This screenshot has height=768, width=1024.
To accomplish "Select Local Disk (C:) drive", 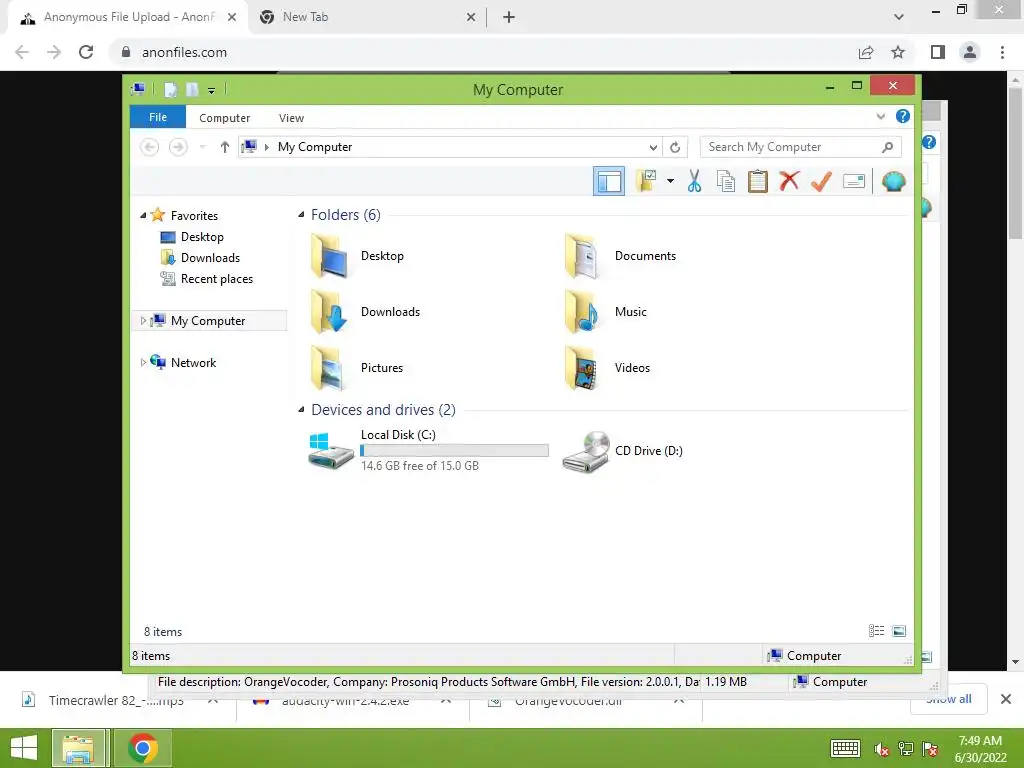I will click(x=428, y=450).
